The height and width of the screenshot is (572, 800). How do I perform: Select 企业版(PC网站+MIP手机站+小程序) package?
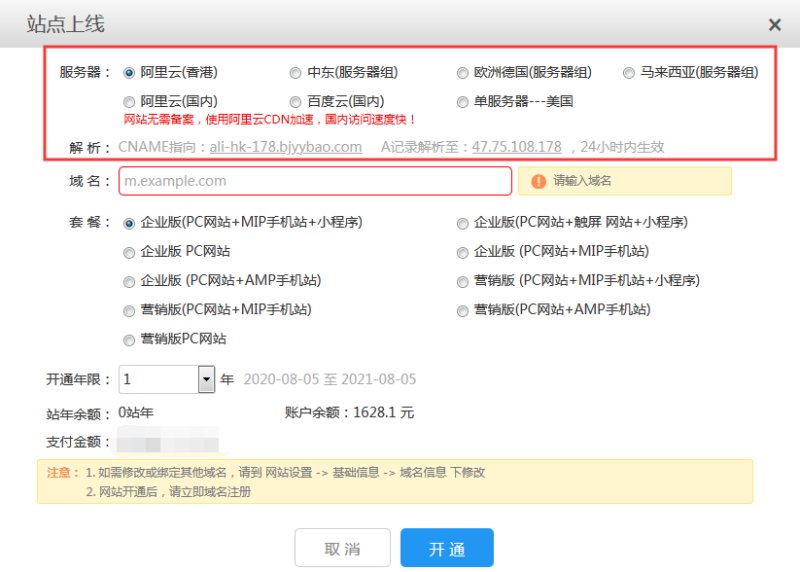129,223
